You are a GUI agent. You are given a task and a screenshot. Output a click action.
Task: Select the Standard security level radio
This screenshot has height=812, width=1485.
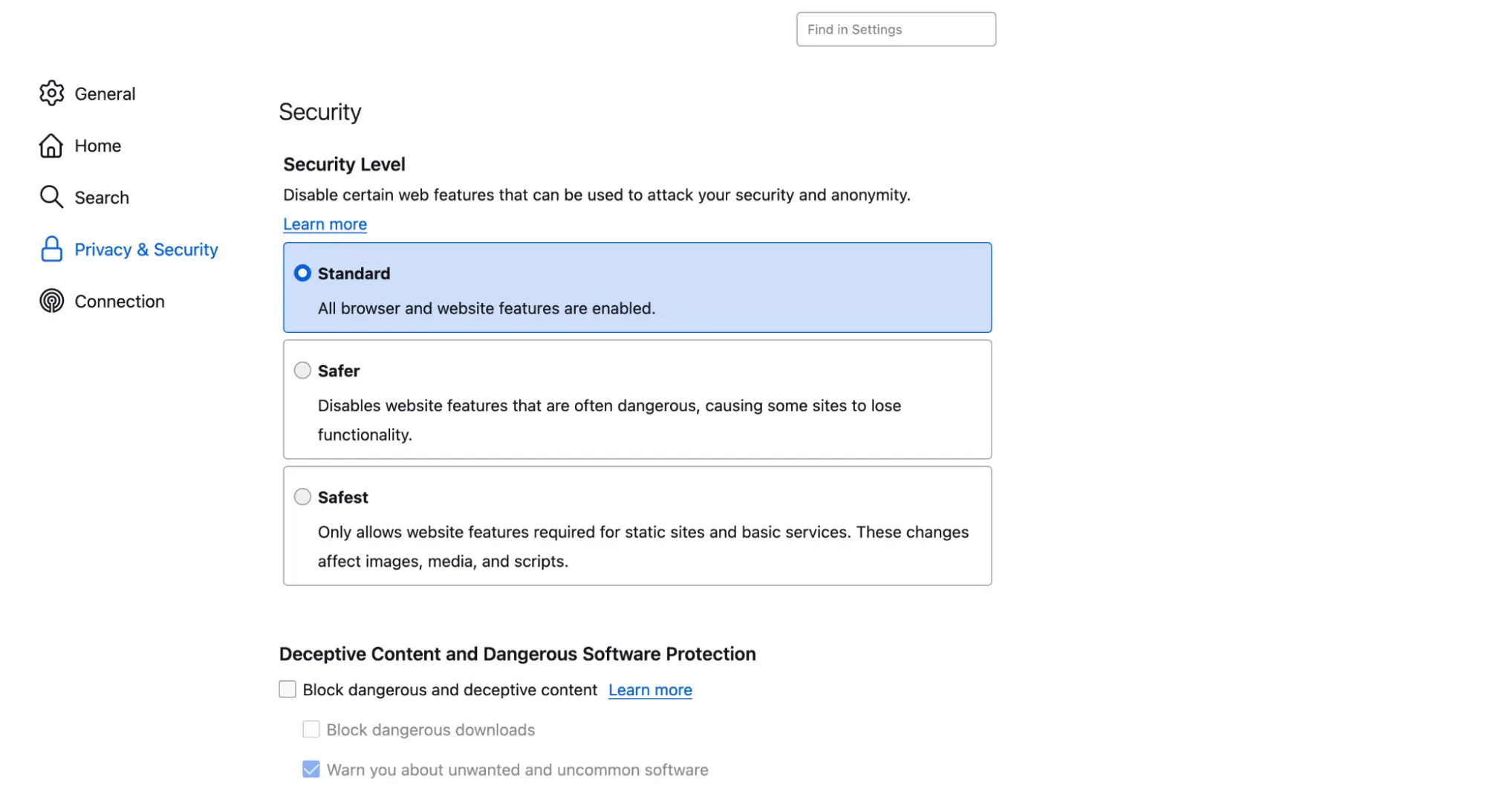click(302, 273)
